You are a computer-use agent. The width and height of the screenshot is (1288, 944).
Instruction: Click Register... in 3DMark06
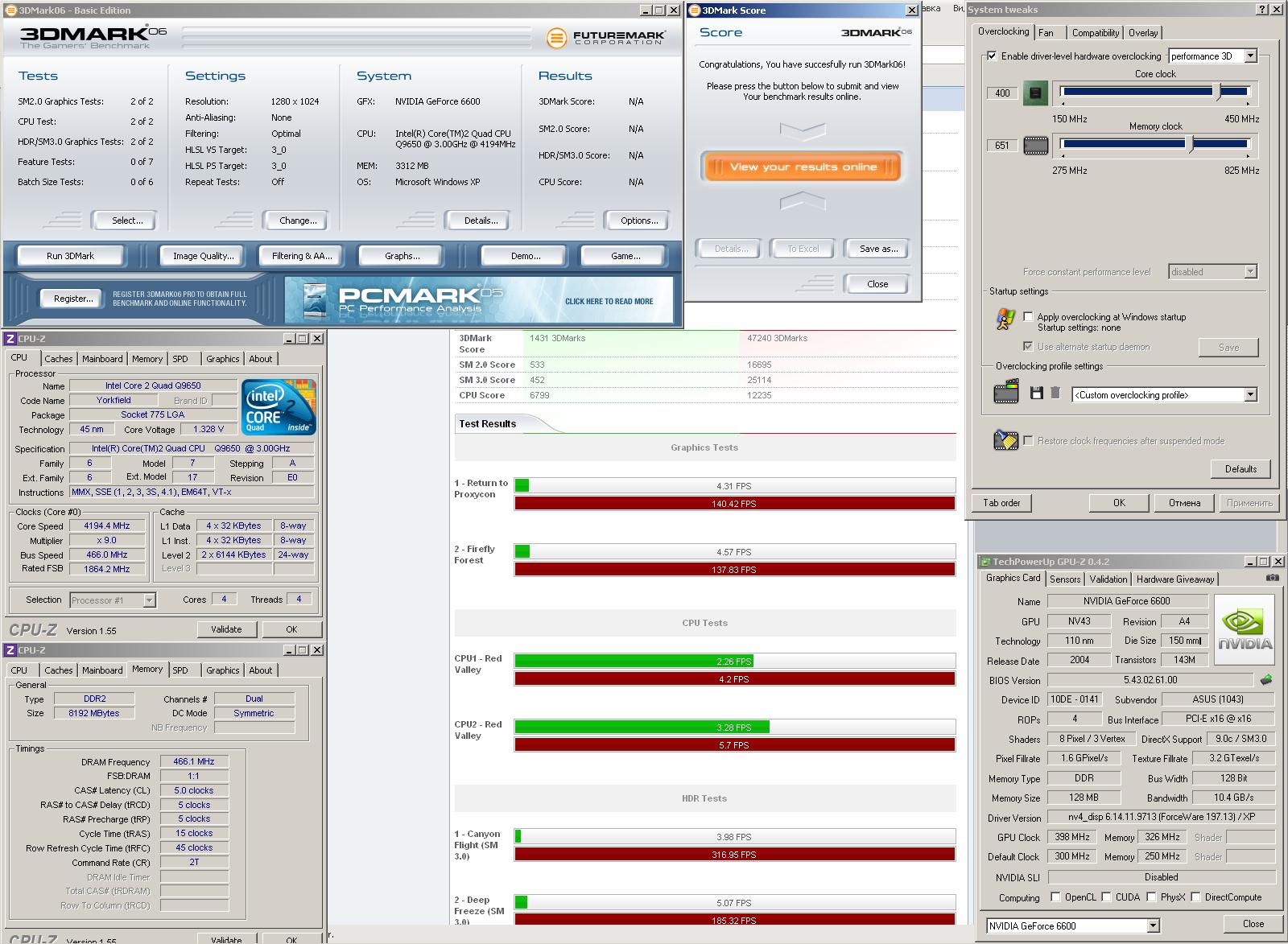73,299
